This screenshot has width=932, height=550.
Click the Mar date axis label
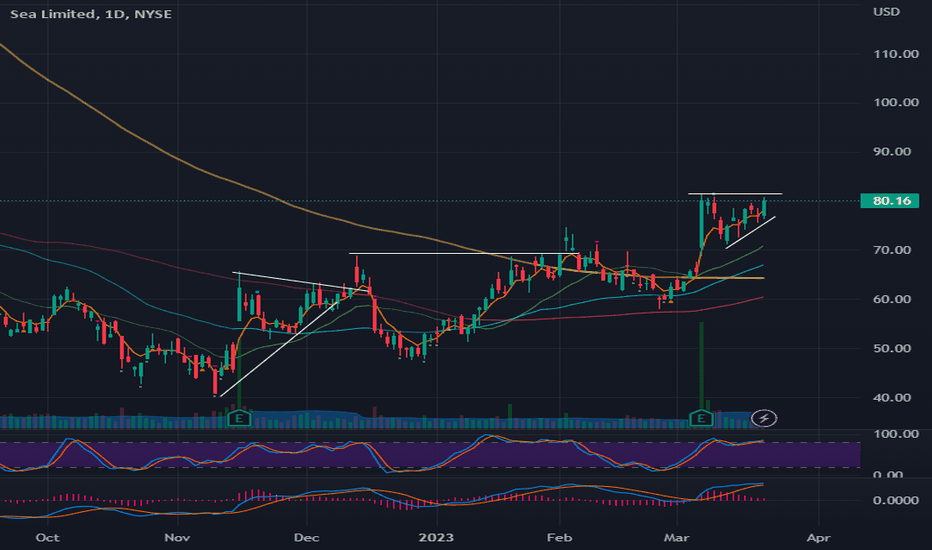pos(676,538)
